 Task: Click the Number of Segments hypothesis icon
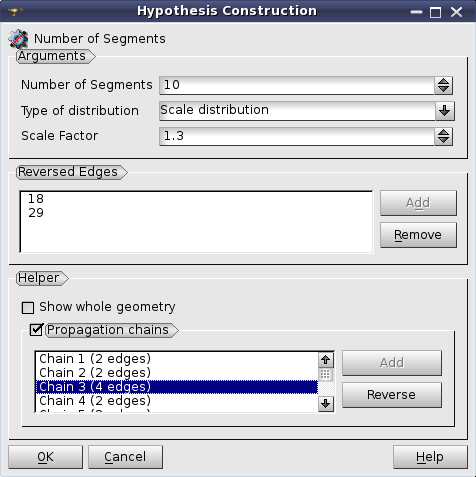tap(18, 39)
